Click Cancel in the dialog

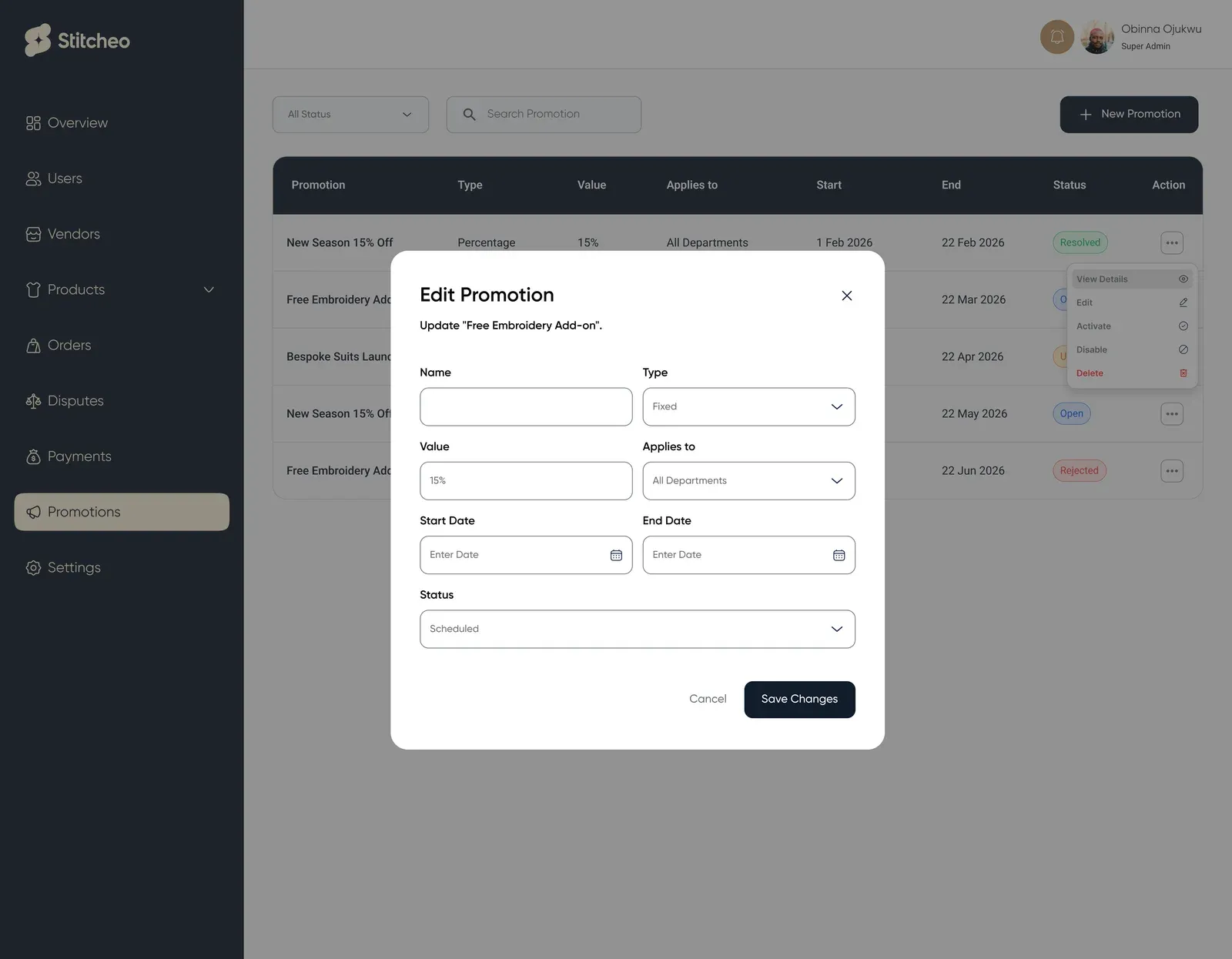[708, 700]
